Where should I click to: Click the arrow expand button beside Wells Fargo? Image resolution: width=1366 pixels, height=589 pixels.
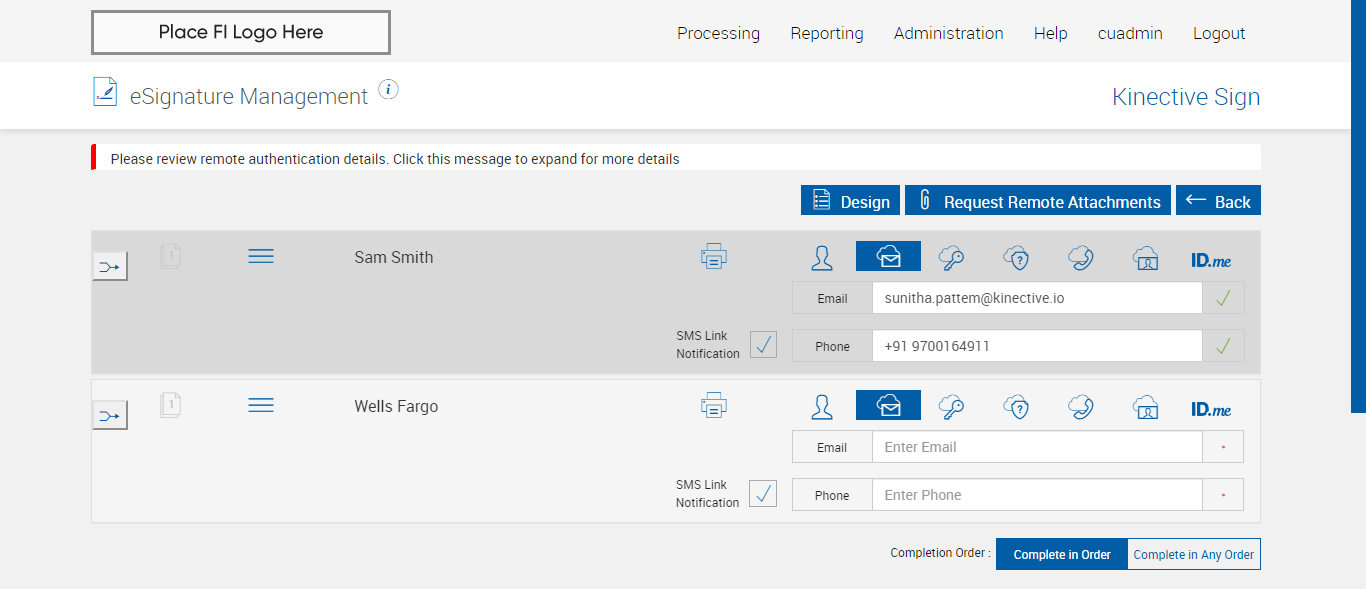[110, 415]
